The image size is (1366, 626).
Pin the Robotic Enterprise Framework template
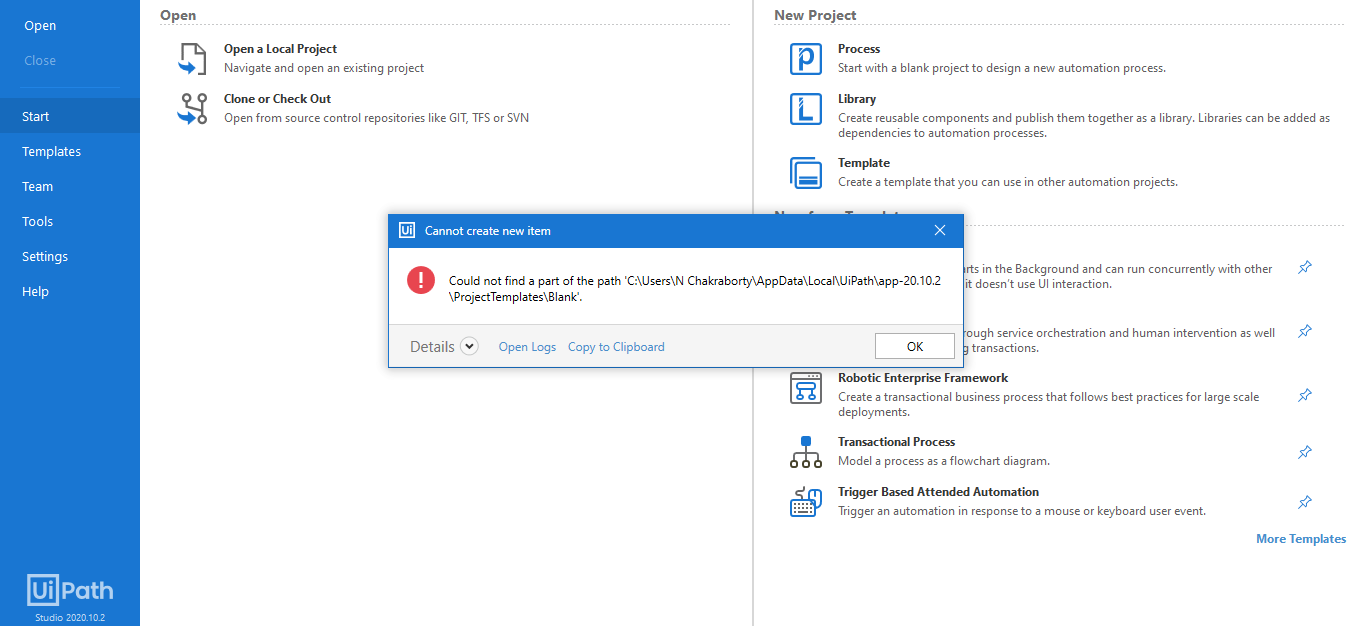pos(1305,395)
